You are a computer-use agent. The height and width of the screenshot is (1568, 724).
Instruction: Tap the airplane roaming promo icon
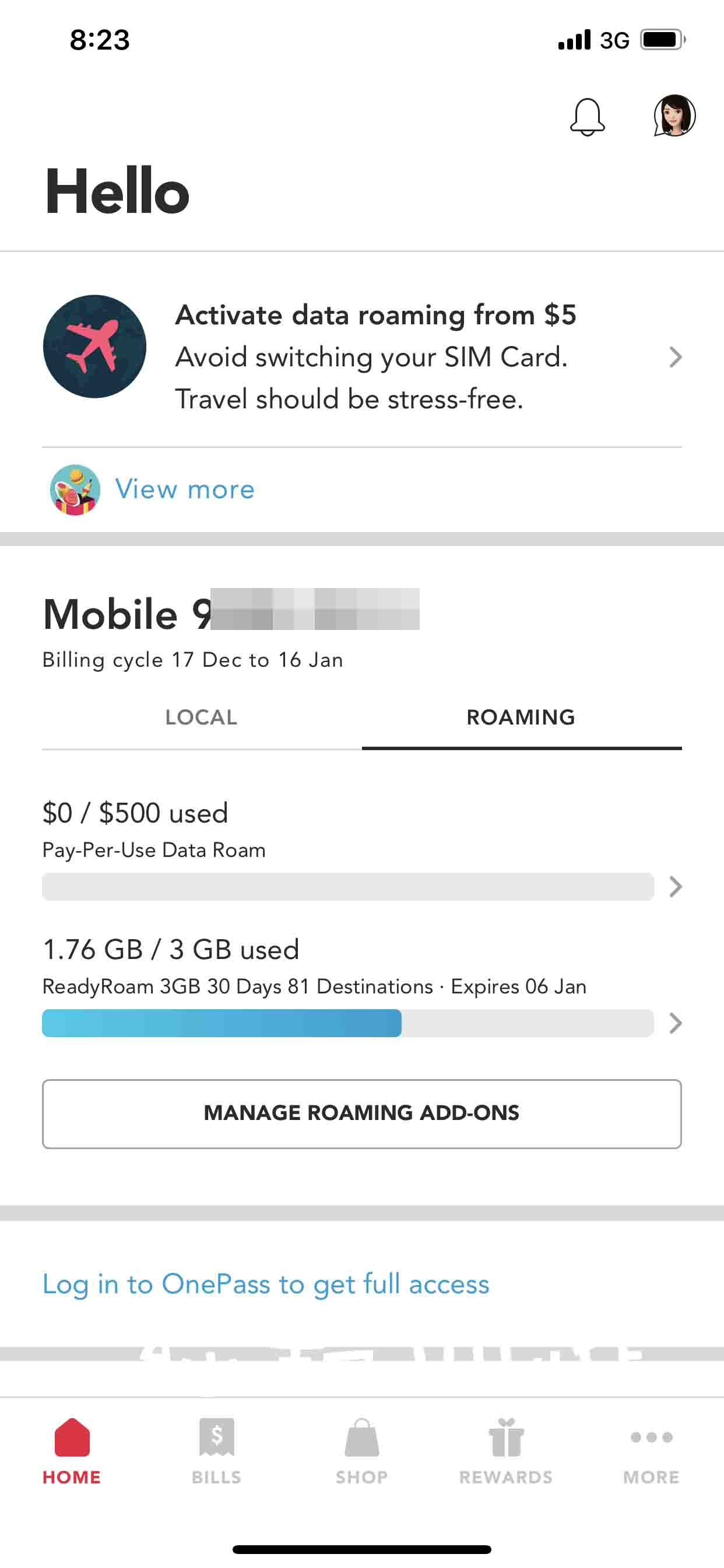click(95, 346)
